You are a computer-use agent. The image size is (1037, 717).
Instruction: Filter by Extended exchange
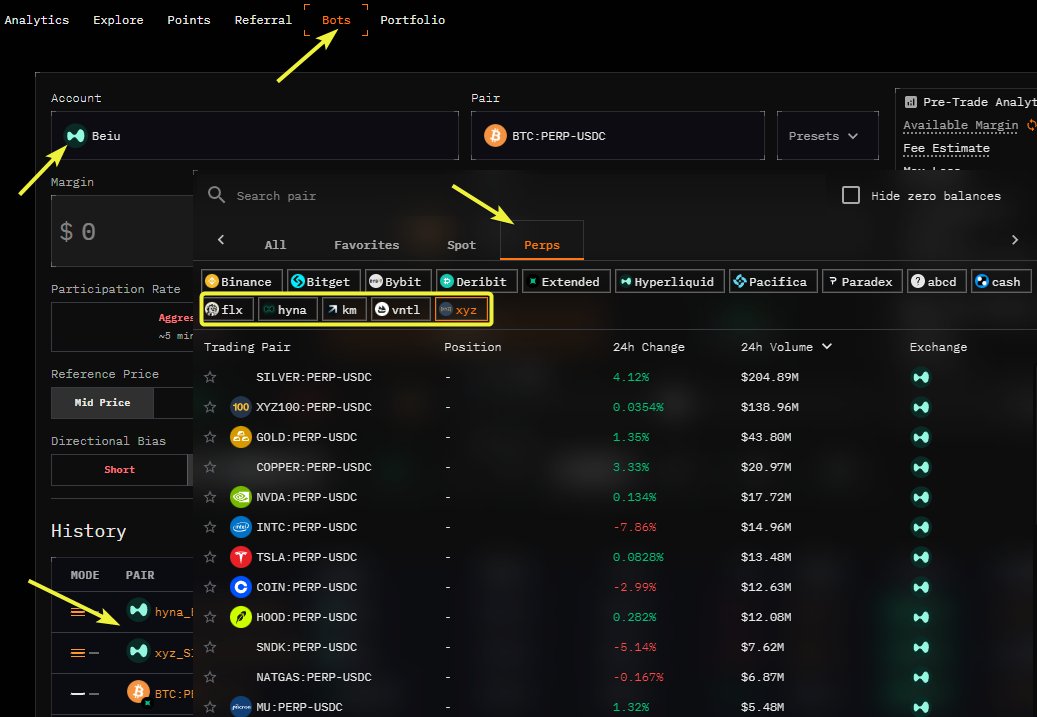coord(565,281)
